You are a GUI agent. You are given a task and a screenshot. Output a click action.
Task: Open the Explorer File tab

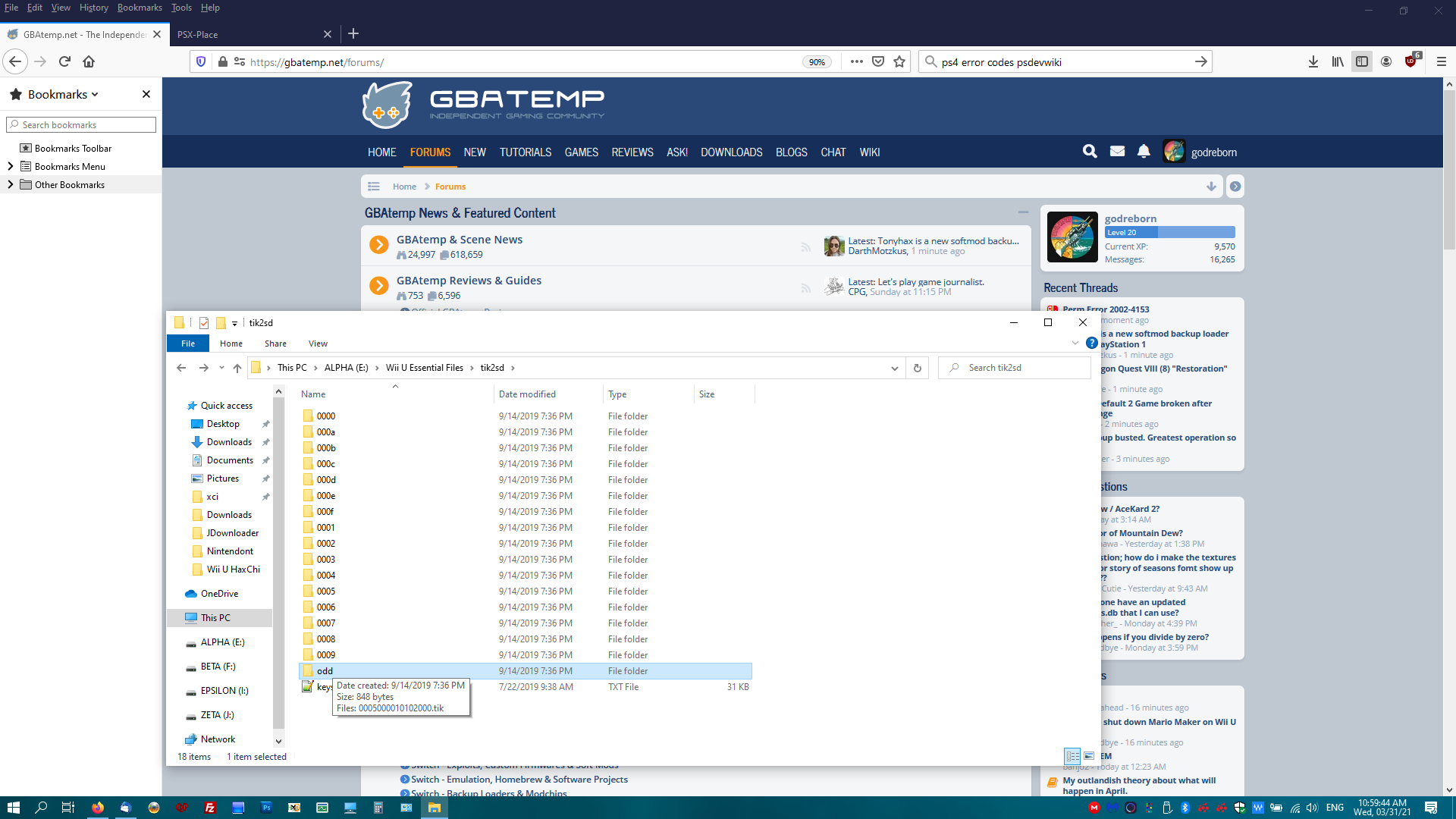[188, 344]
